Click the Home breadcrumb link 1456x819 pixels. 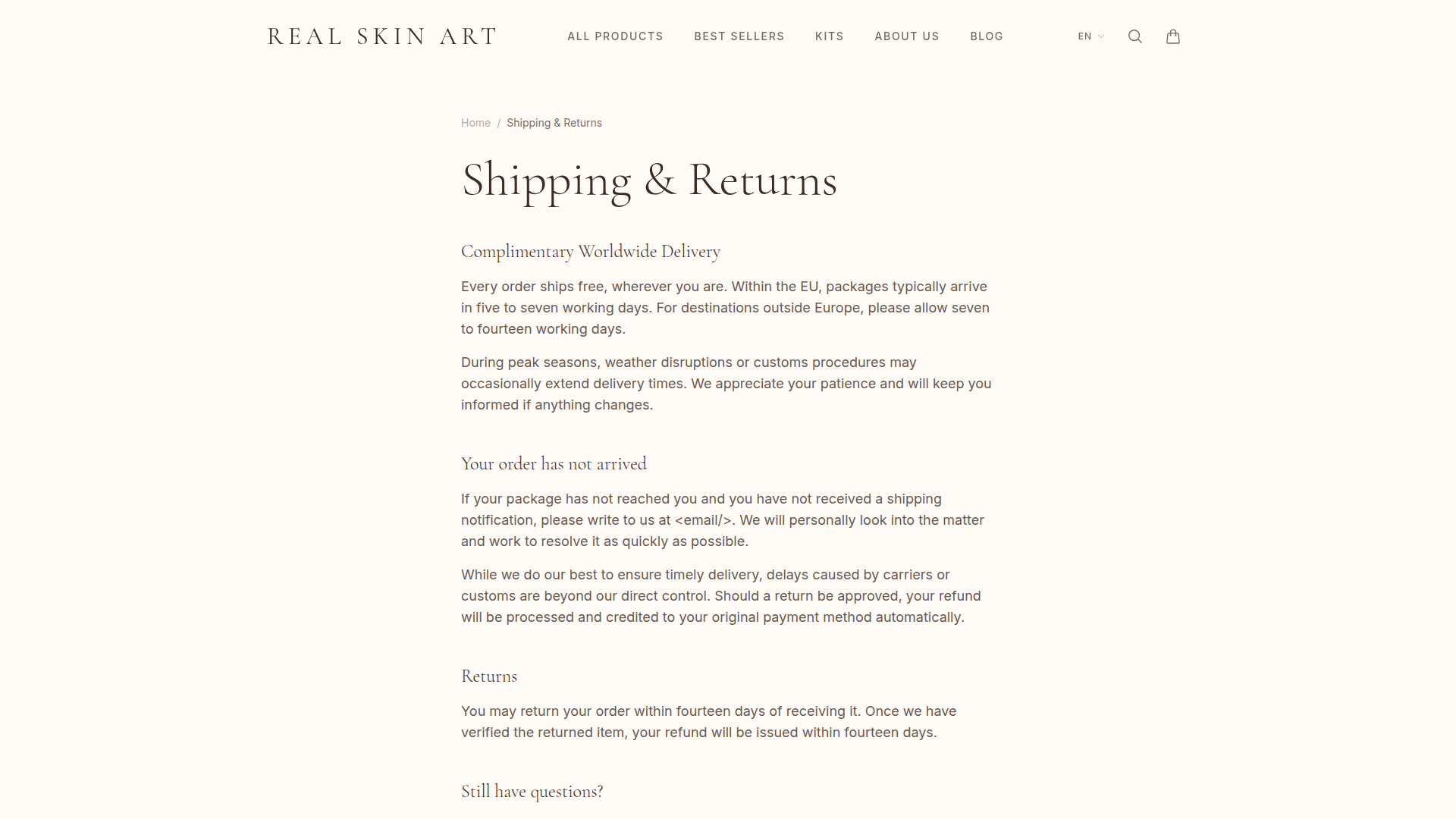pos(475,123)
